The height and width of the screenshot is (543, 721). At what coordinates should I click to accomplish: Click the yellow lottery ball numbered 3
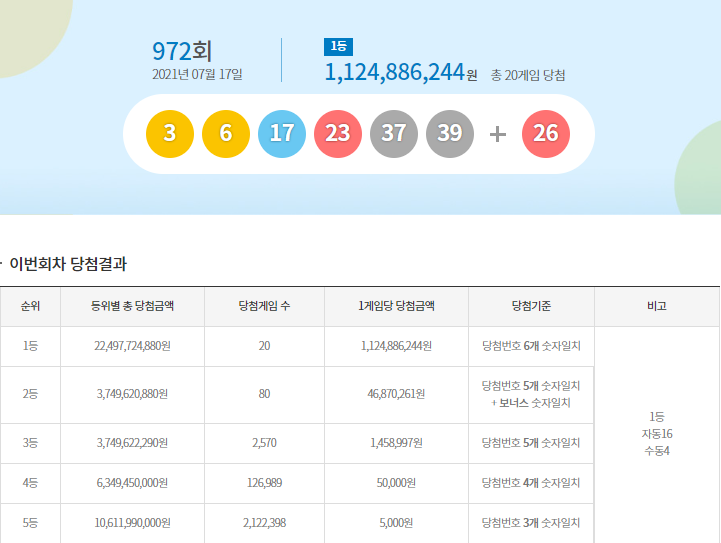[170, 134]
